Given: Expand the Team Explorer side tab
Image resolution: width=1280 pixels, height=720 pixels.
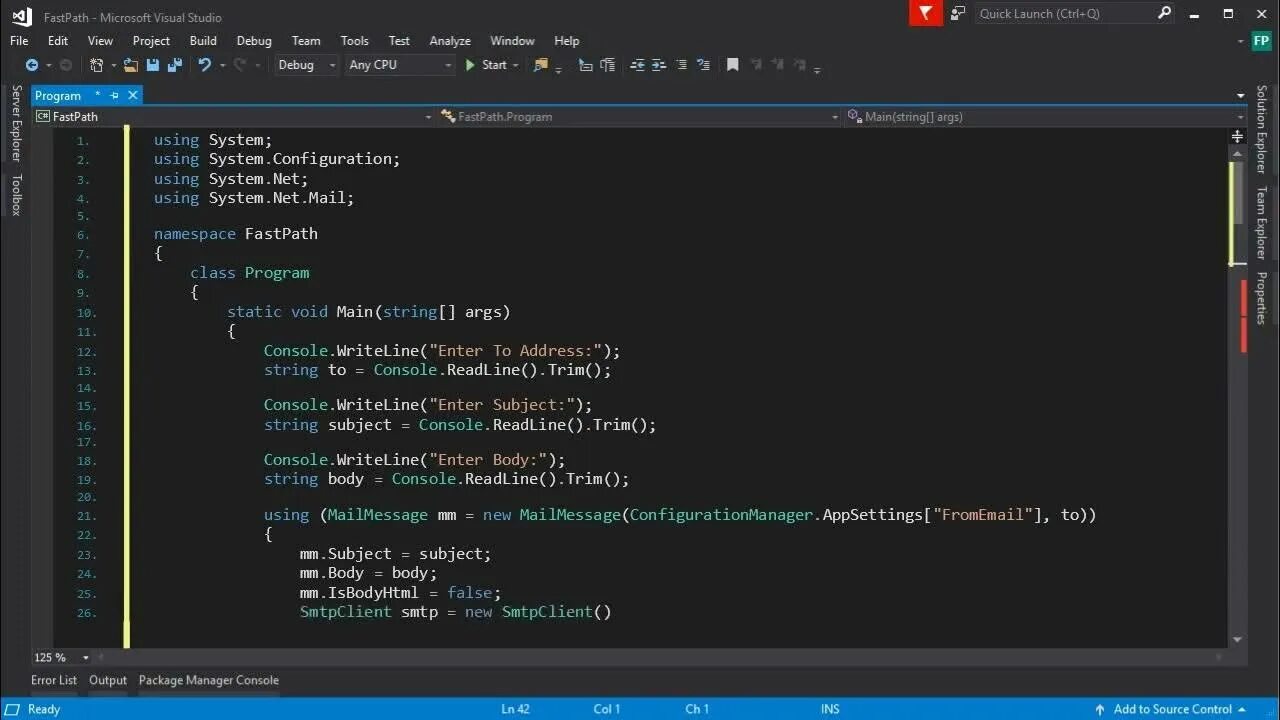Looking at the screenshot, I should click(1261, 222).
